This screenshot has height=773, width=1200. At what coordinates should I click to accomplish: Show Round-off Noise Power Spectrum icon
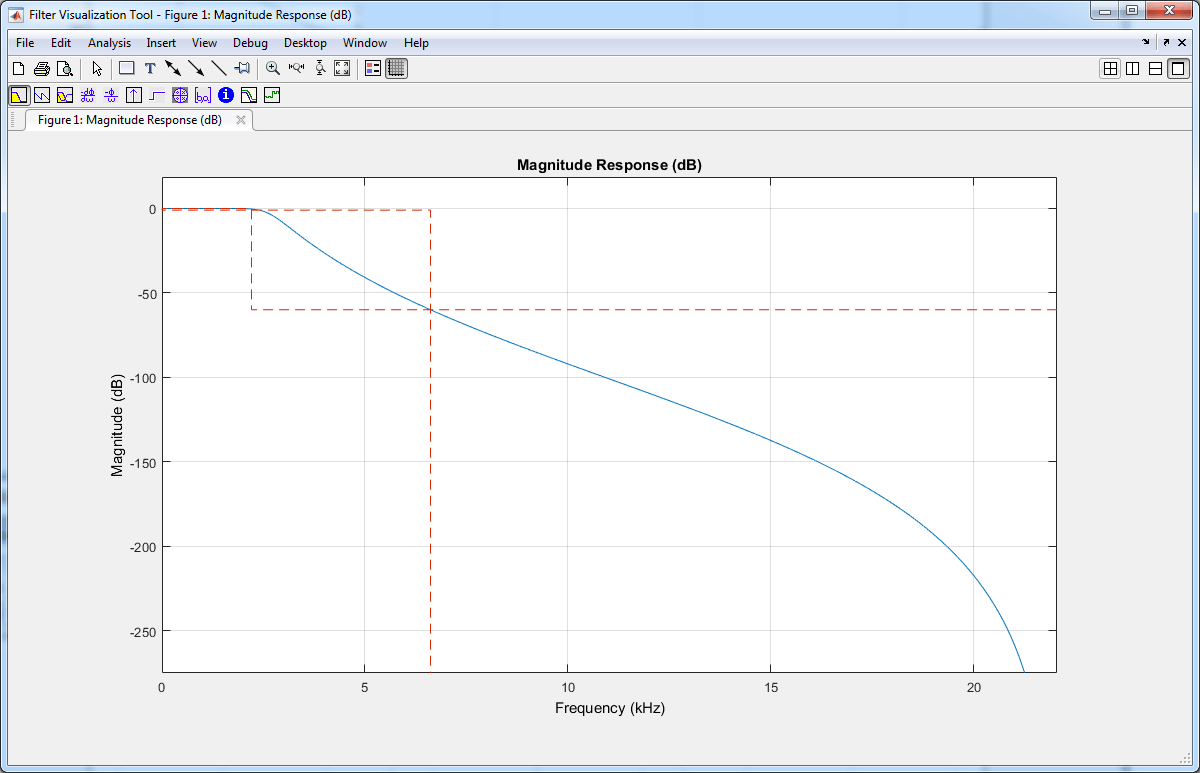[272, 95]
